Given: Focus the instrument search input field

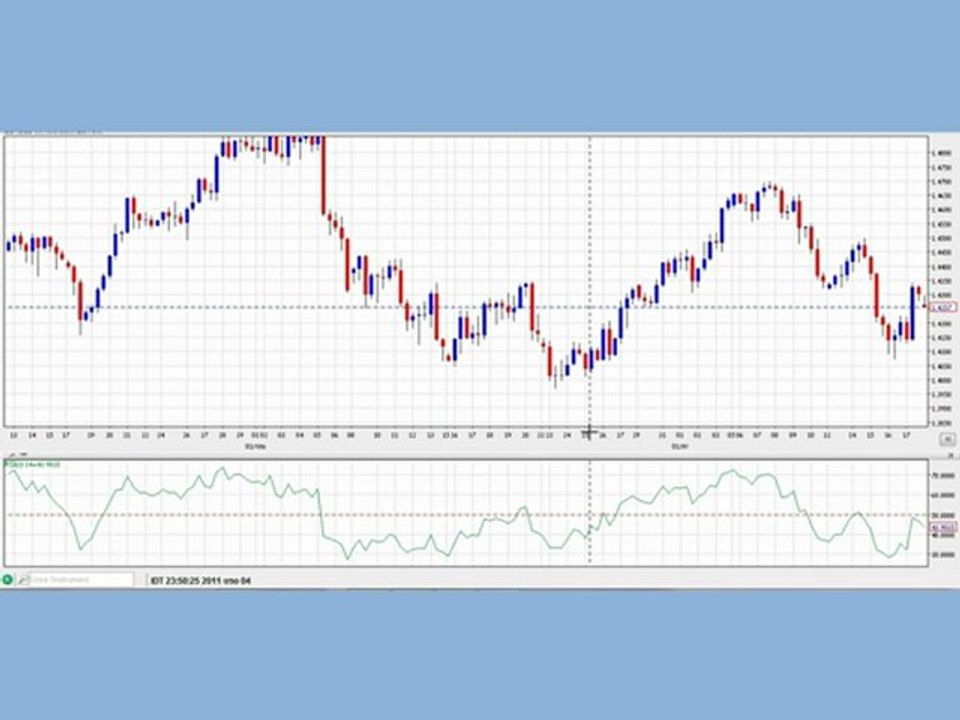Looking at the screenshot, I should click(x=81, y=579).
